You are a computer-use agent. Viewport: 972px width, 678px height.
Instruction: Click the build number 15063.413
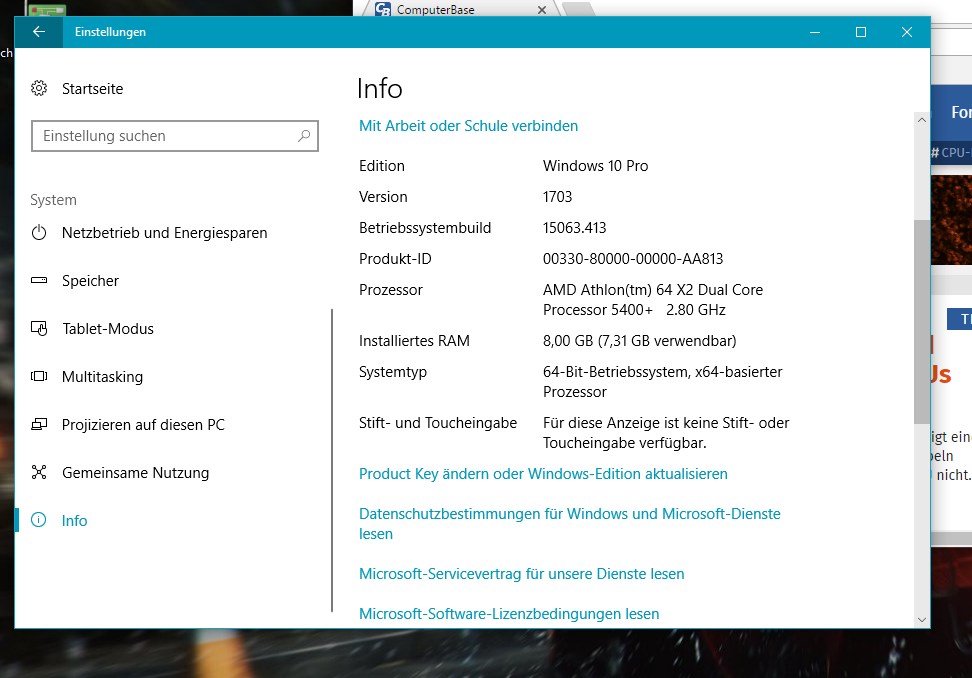pos(574,228)
